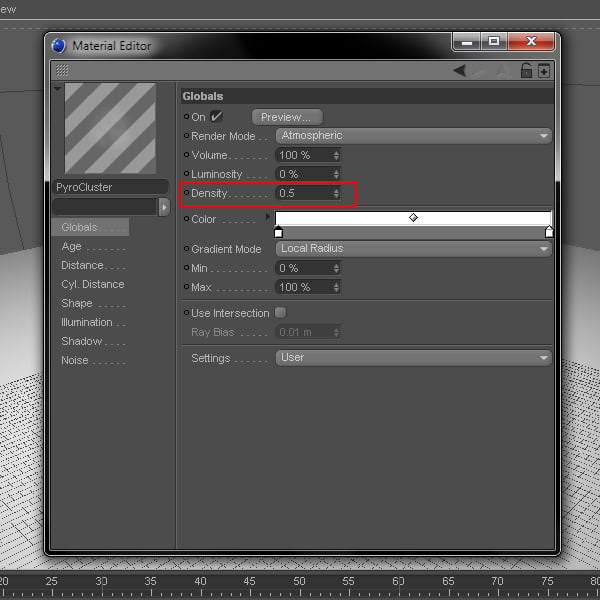The image size is (600, 600).
Task: Click the new window plus icon
Action: pos(544,71)
